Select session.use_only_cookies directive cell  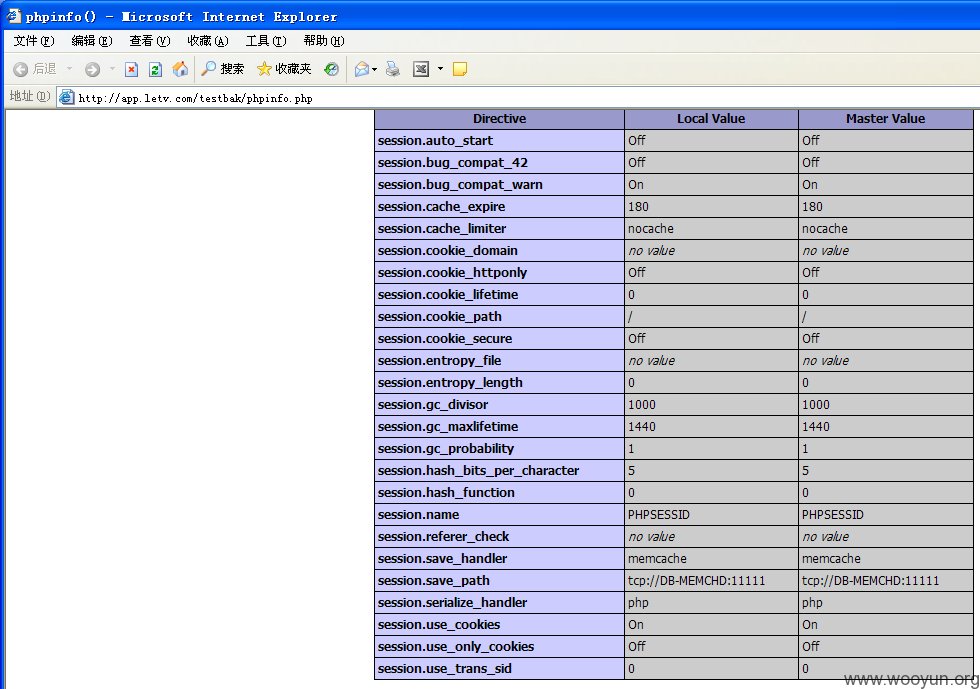click(x=499, y=646)
